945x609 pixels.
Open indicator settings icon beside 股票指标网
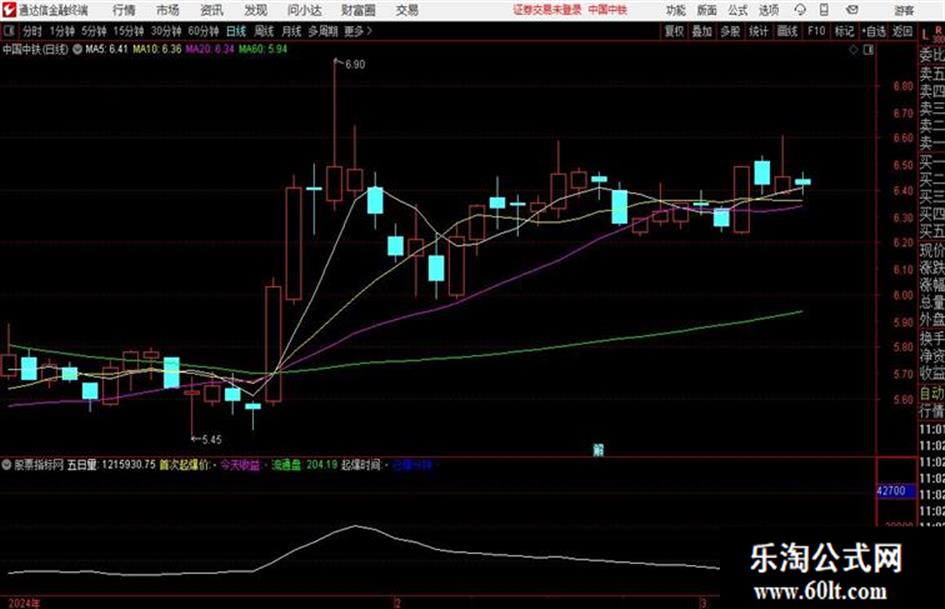pyautogui.click(x=7, y=465)
